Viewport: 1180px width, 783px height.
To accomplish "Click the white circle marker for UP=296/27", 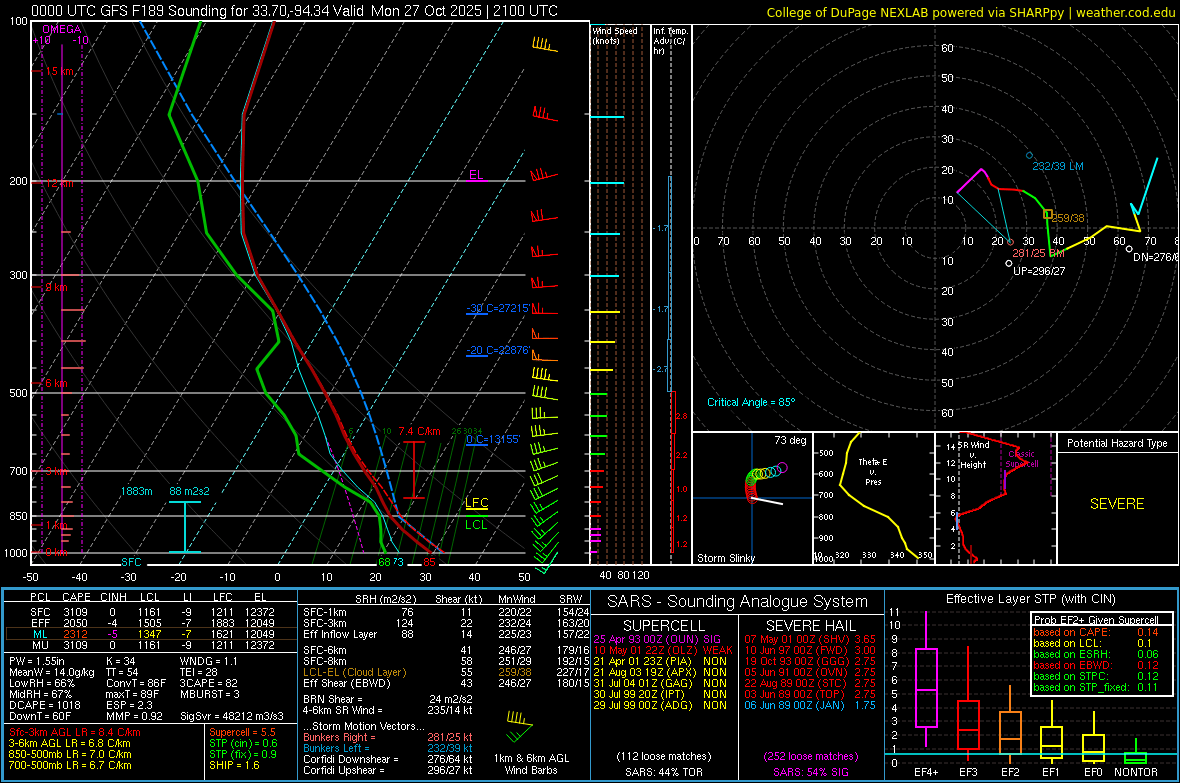I will coord(1009,264).
